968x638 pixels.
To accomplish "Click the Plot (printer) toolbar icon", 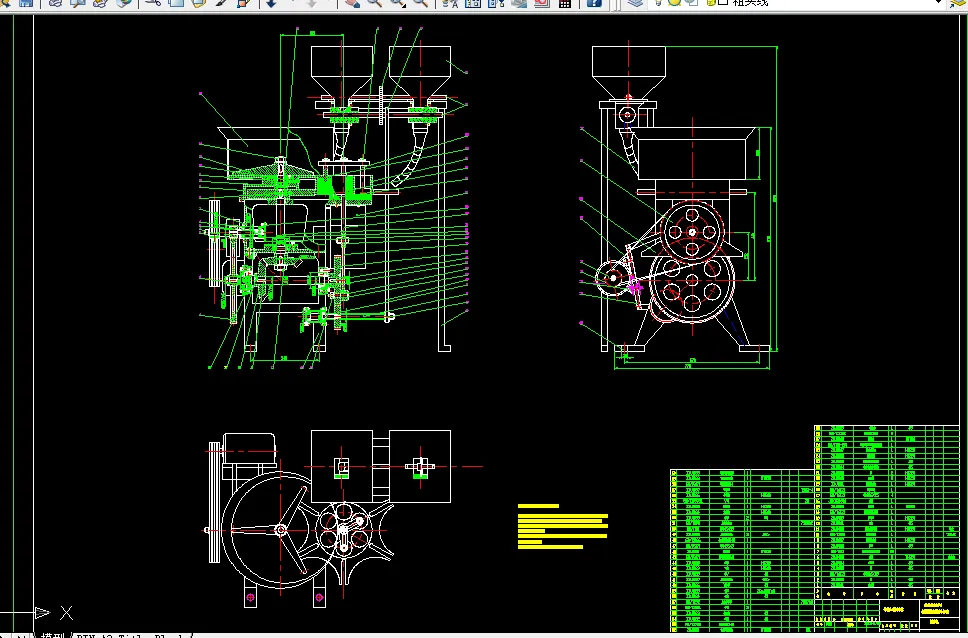I will click(x=55, y=3).
